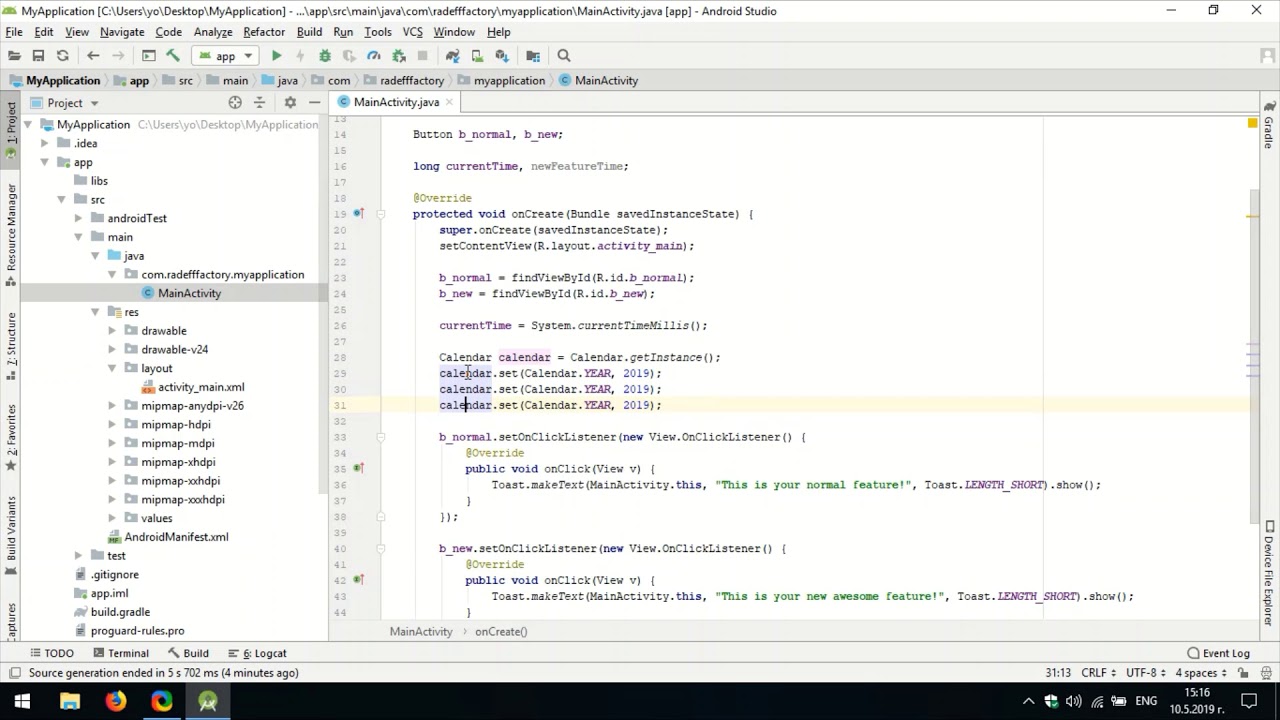Viewport: 1280px width, 720px height.
Task: Click the editor vertical scrollbar
Action: coord(1253,355)
